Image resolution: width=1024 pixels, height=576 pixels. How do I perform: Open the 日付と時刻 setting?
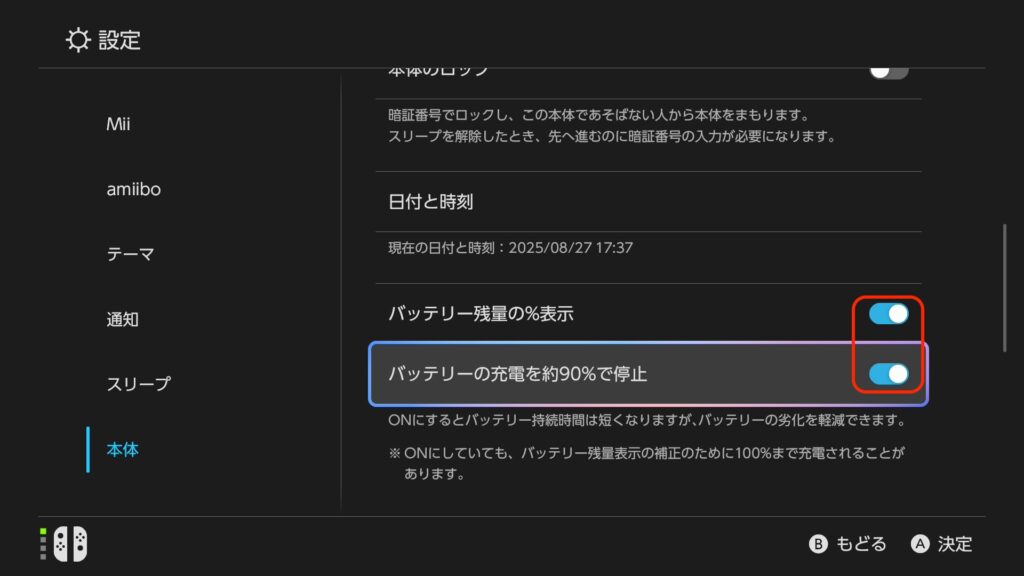[x=430, y=202]
